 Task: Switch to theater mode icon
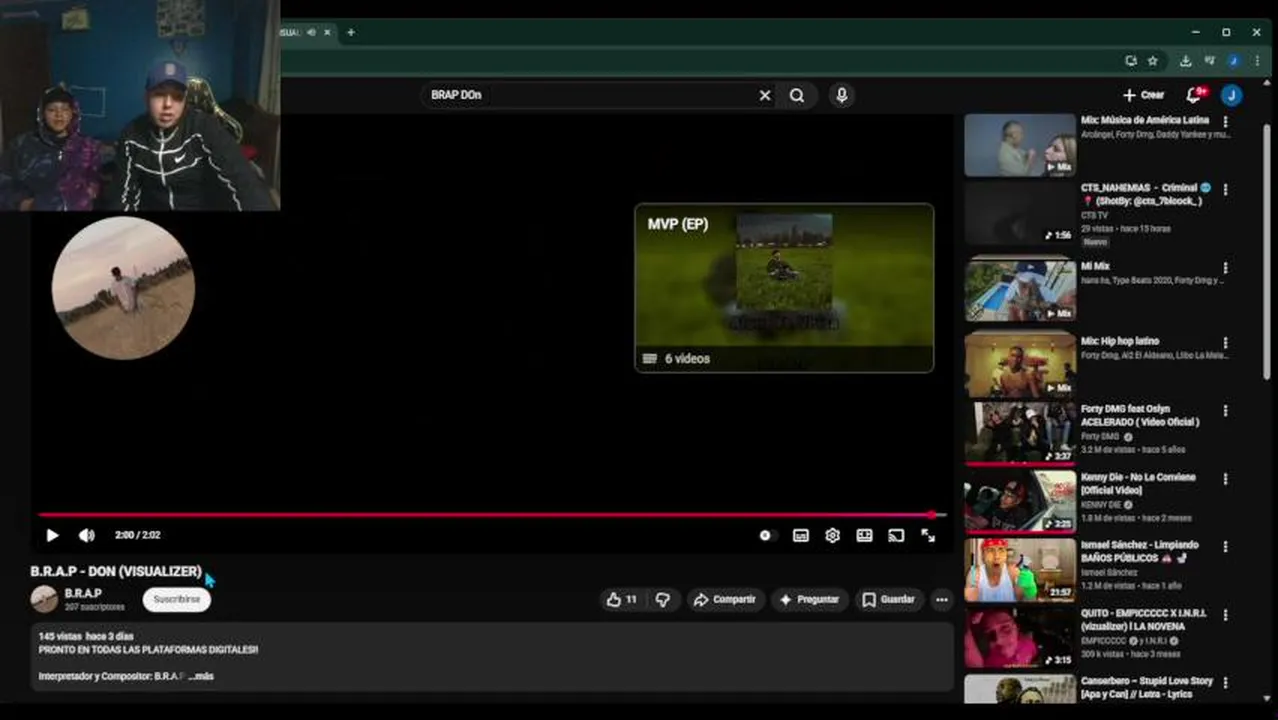coord(864,535)
